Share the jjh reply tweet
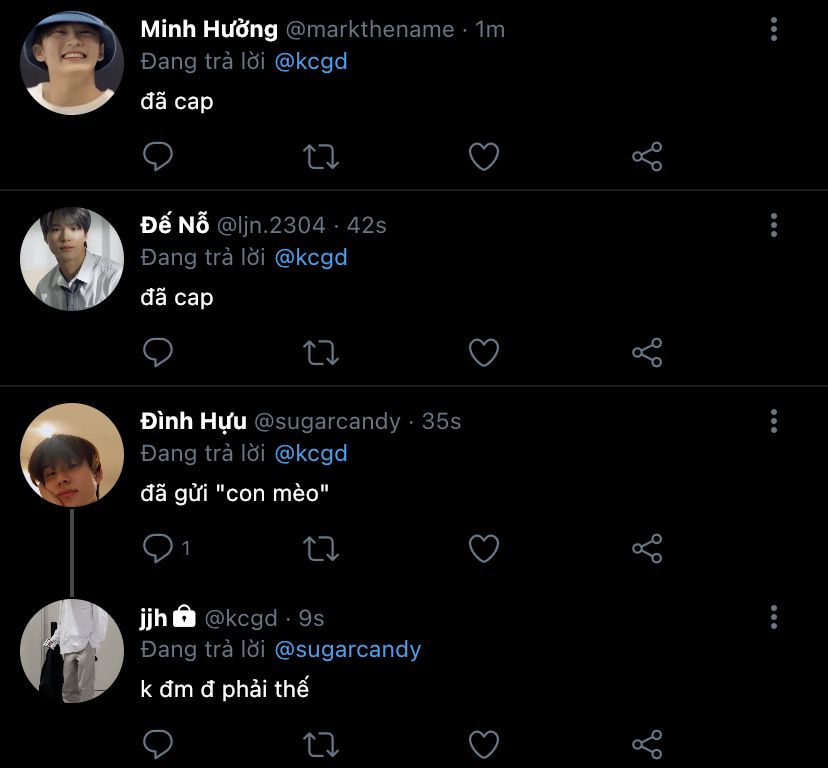The height and width of the screenshot is (768, 828). coord(647,744)
